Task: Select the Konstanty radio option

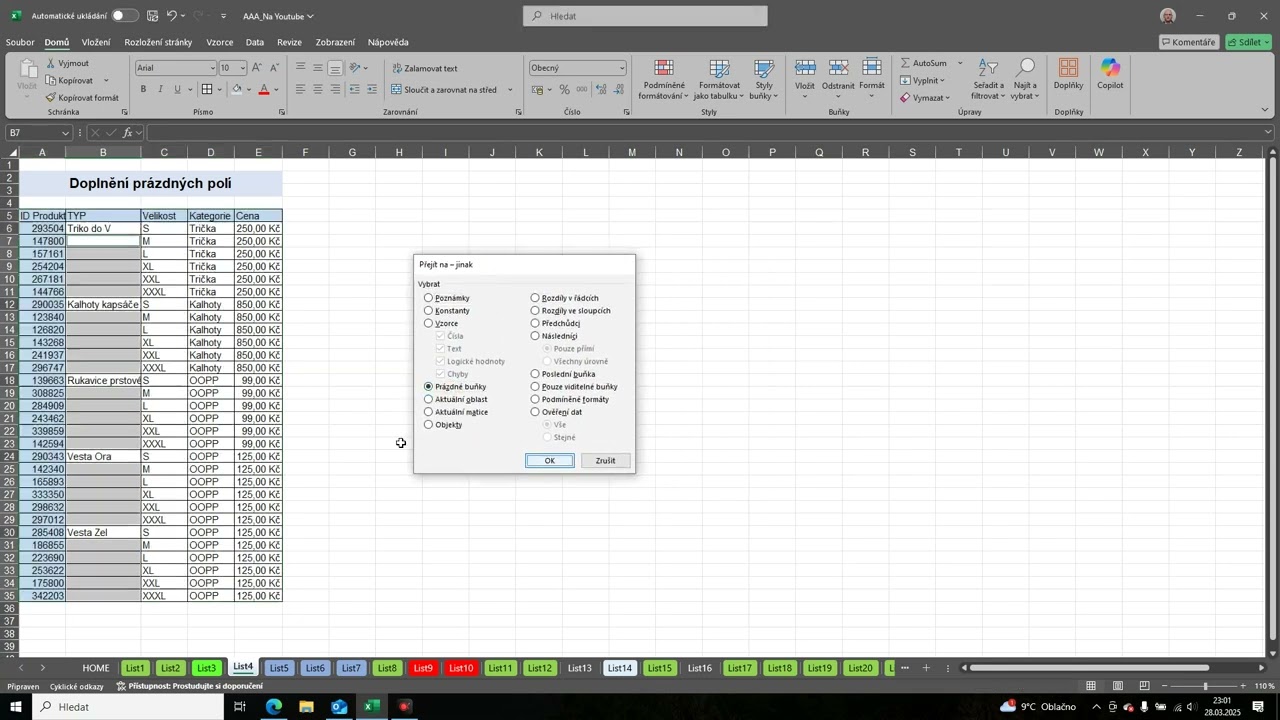Action: pos(429,311)
